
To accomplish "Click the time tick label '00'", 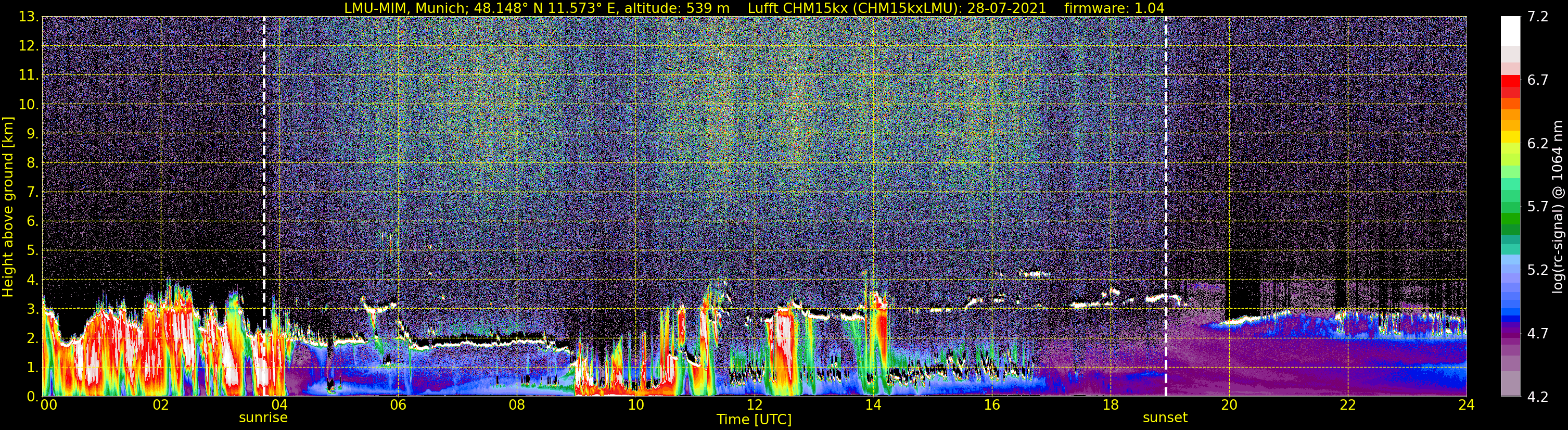I will pyautogui.click(x=49, y=405).
